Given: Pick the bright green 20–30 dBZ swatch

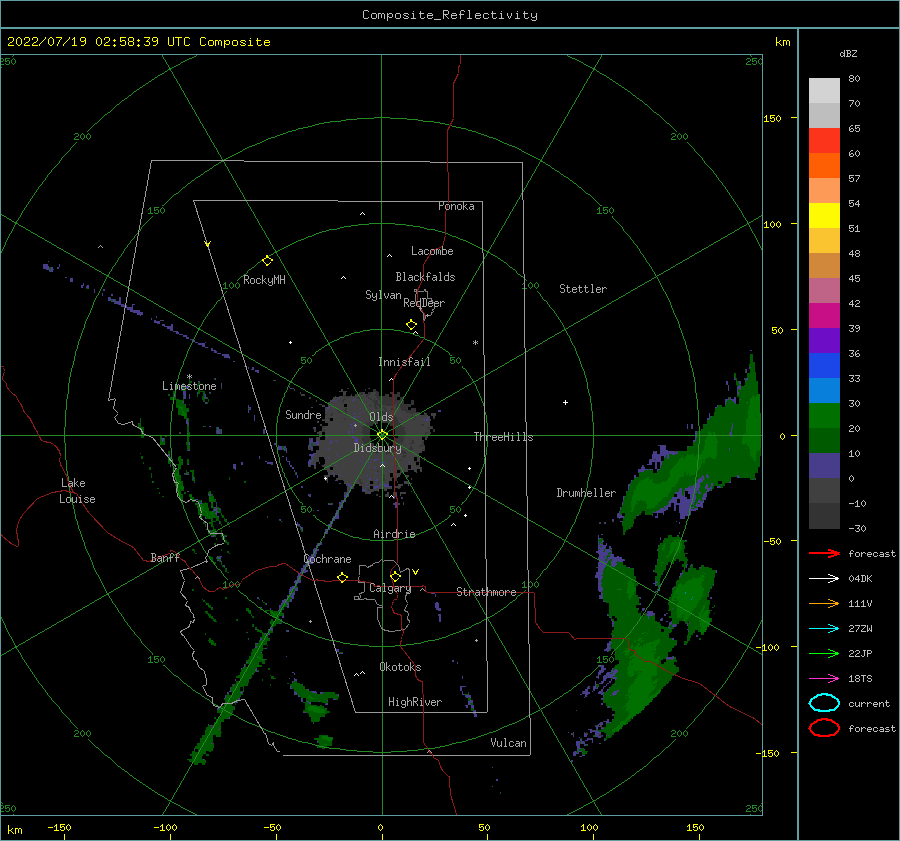Looking at the screenshot, I should click(x=824, y=416).
